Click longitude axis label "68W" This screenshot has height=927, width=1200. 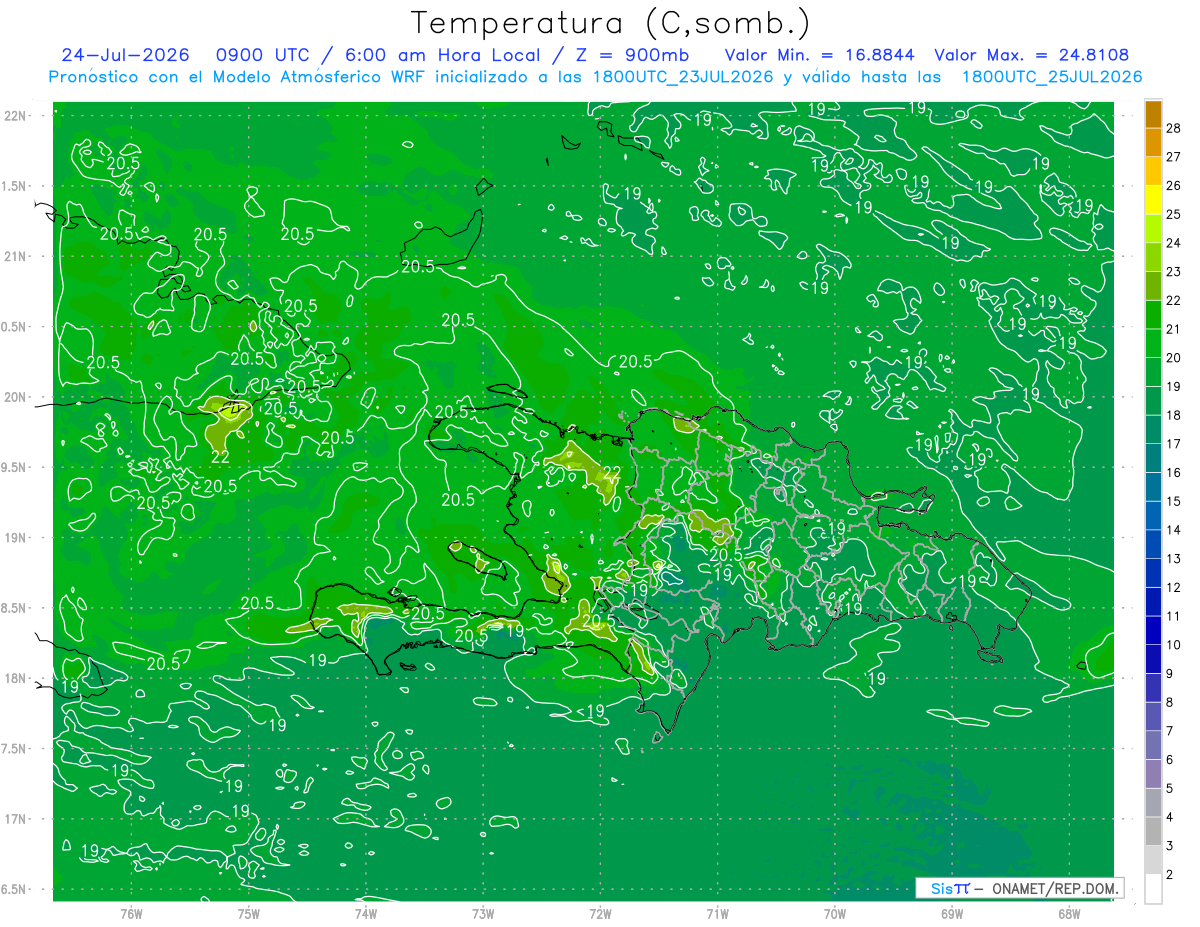coord(1069,914)
